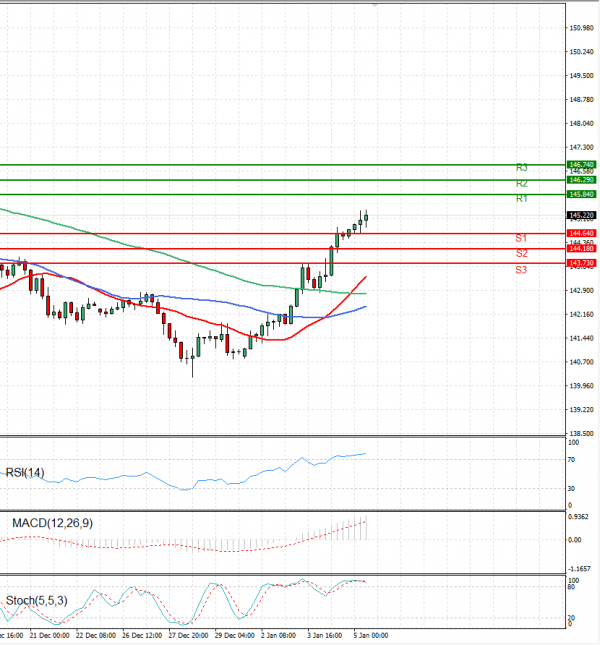Select the 149.500 axis value

click(x=581, y=76)
